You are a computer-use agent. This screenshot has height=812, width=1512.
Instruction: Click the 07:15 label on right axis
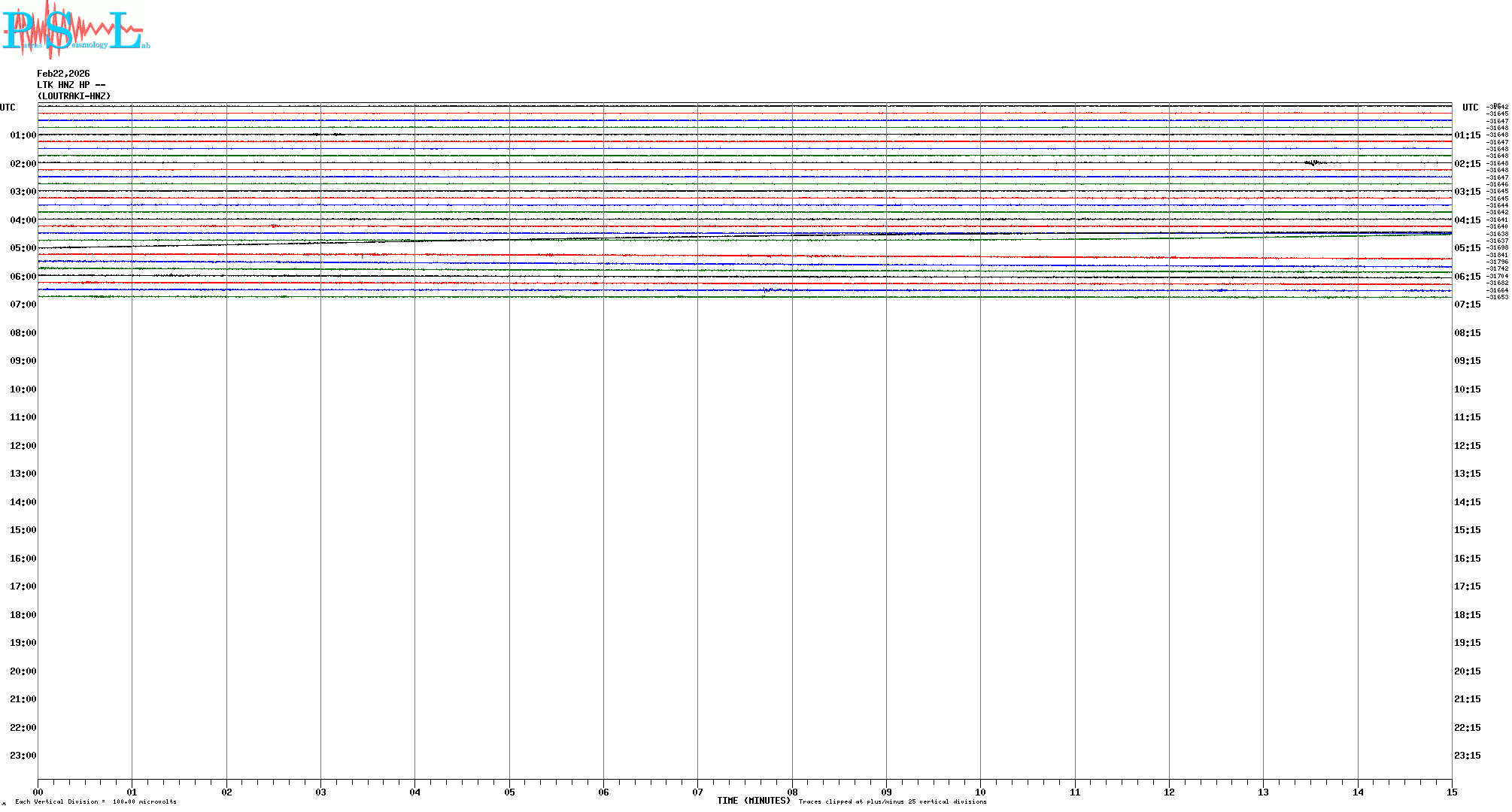click(x=1467, y=304)
